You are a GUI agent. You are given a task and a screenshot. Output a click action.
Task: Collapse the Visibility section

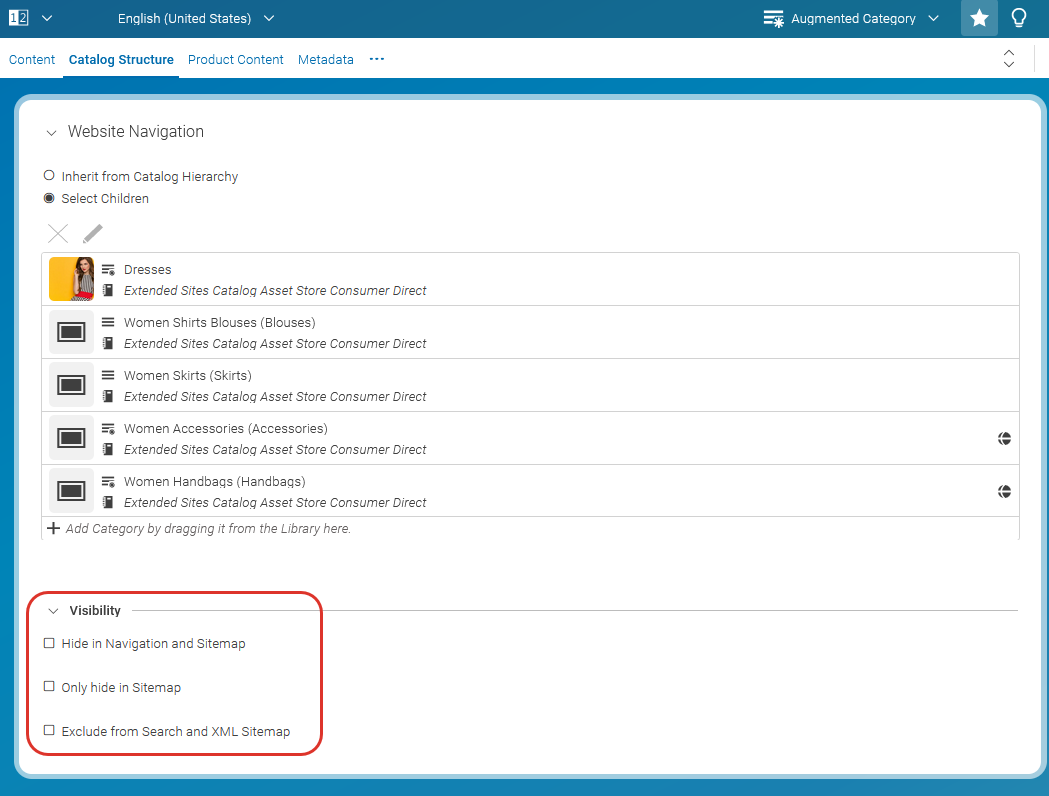pyautogui.click(x=54, y=611)
